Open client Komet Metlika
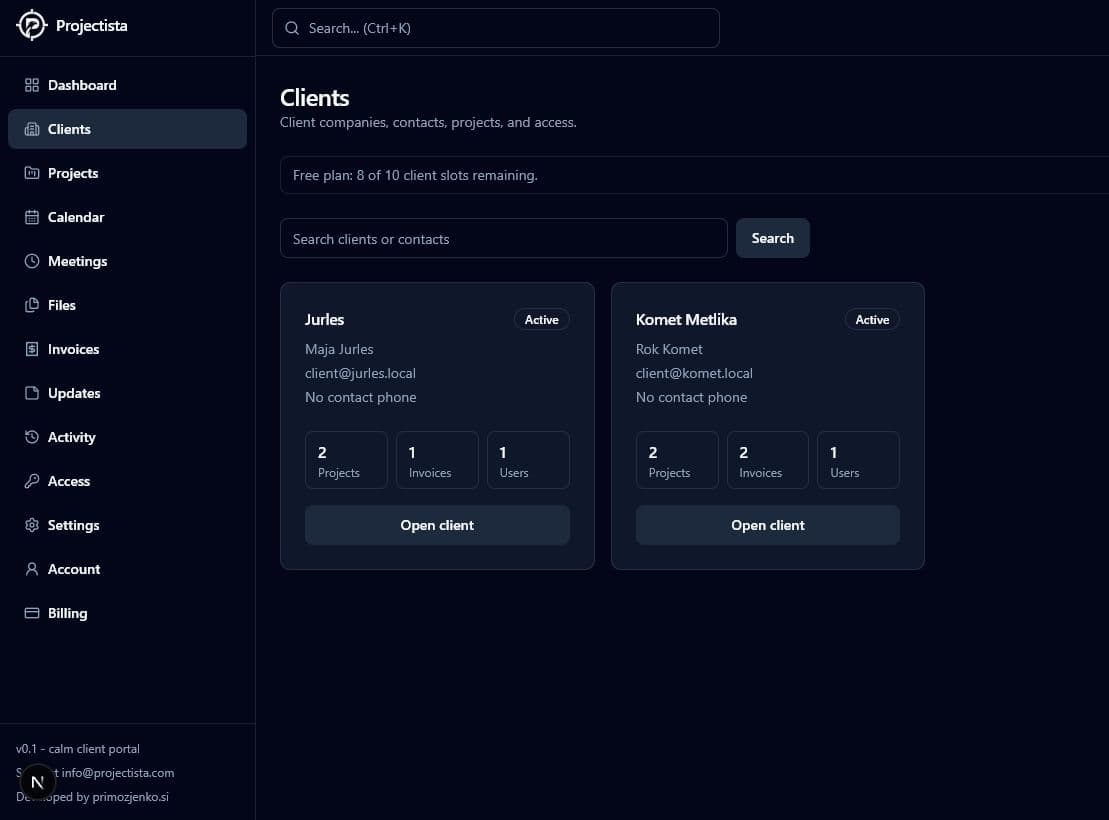The image size is (1109, 820). 767,525
